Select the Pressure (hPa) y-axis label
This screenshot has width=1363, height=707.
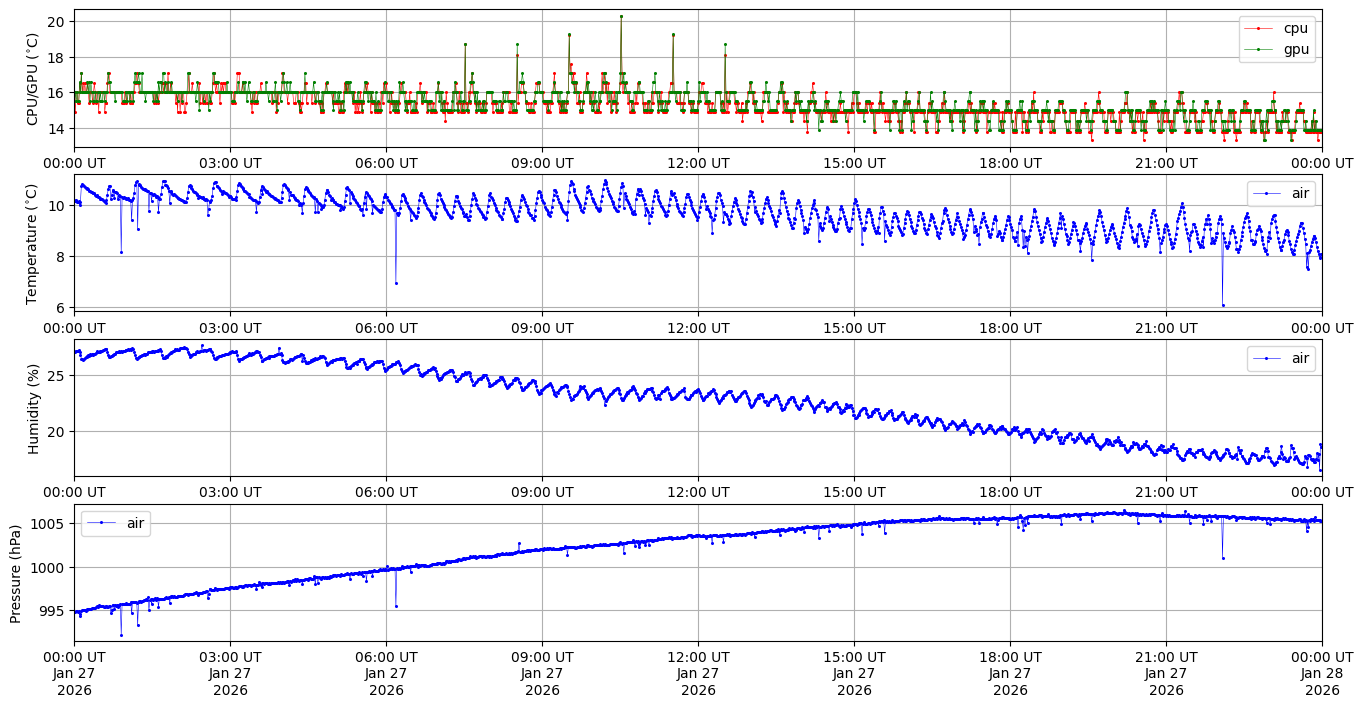pos(16,573)
